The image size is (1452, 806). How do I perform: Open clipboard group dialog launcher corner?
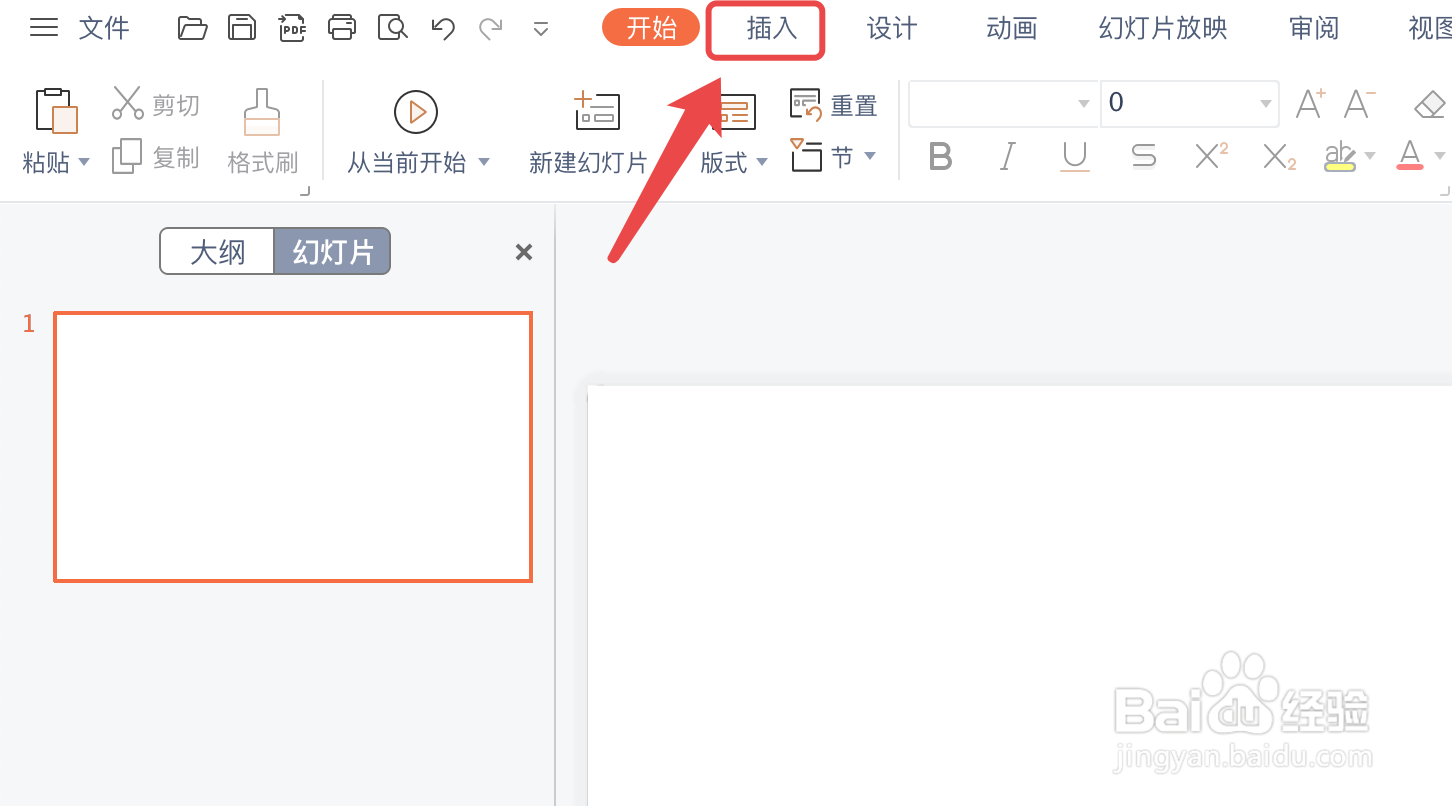(305, 190)
